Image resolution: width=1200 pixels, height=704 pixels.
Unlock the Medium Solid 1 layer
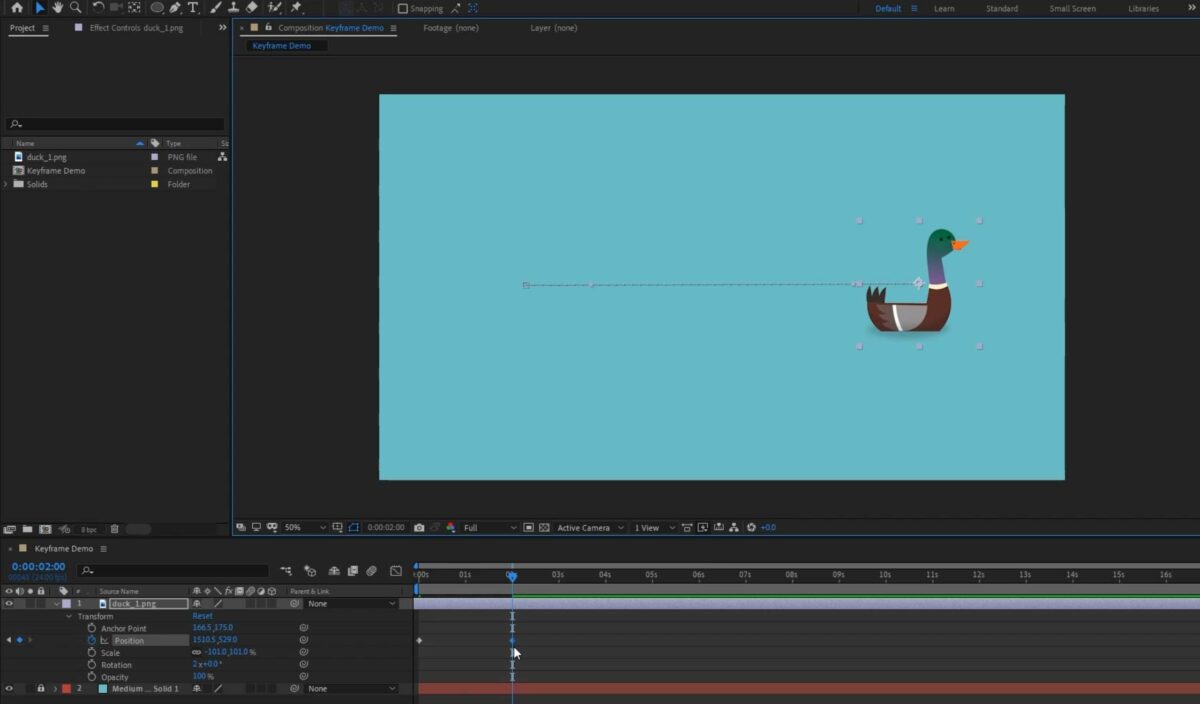click(x=40, y=688)
